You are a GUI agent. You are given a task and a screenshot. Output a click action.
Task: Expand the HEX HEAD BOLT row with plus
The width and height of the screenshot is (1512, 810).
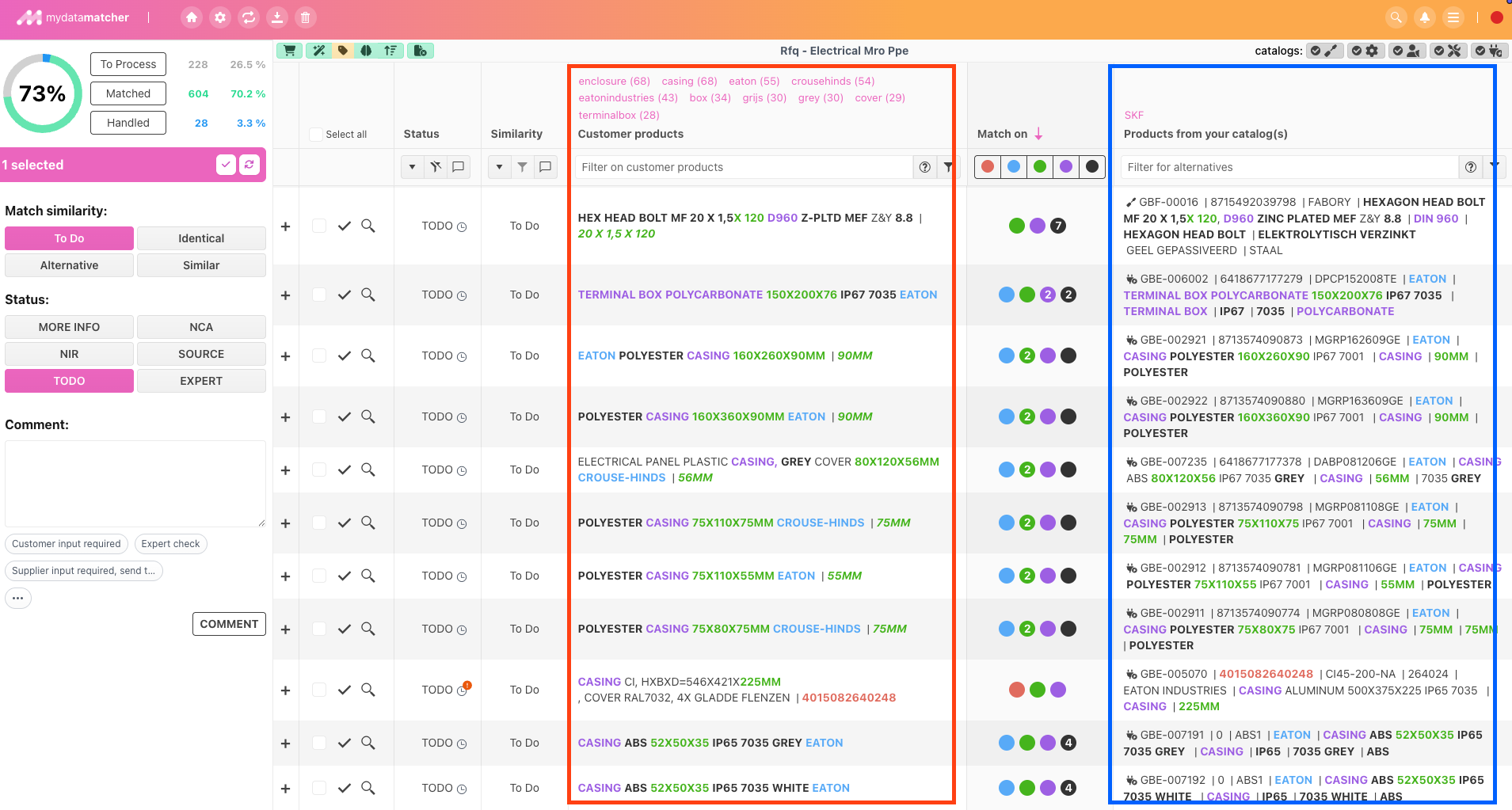click(286, 226)
